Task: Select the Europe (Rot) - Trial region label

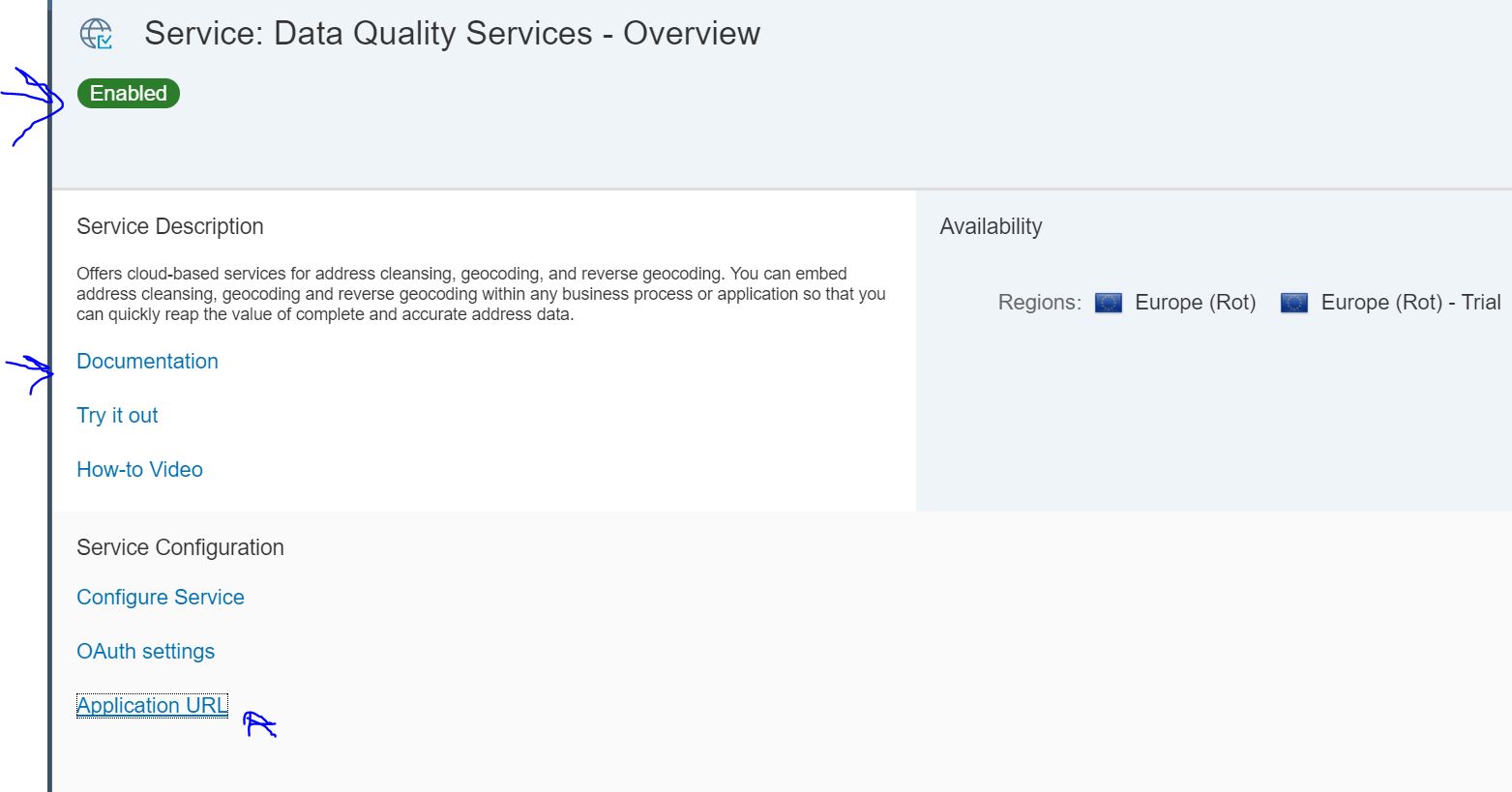Action: [x=1410, y=303]
